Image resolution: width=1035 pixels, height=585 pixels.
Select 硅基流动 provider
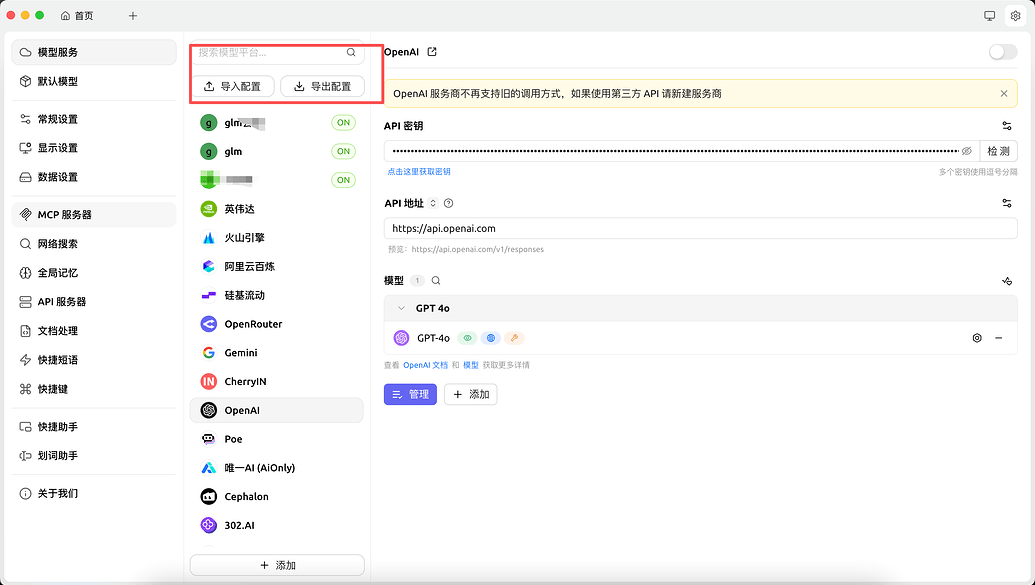pos(277,295)
